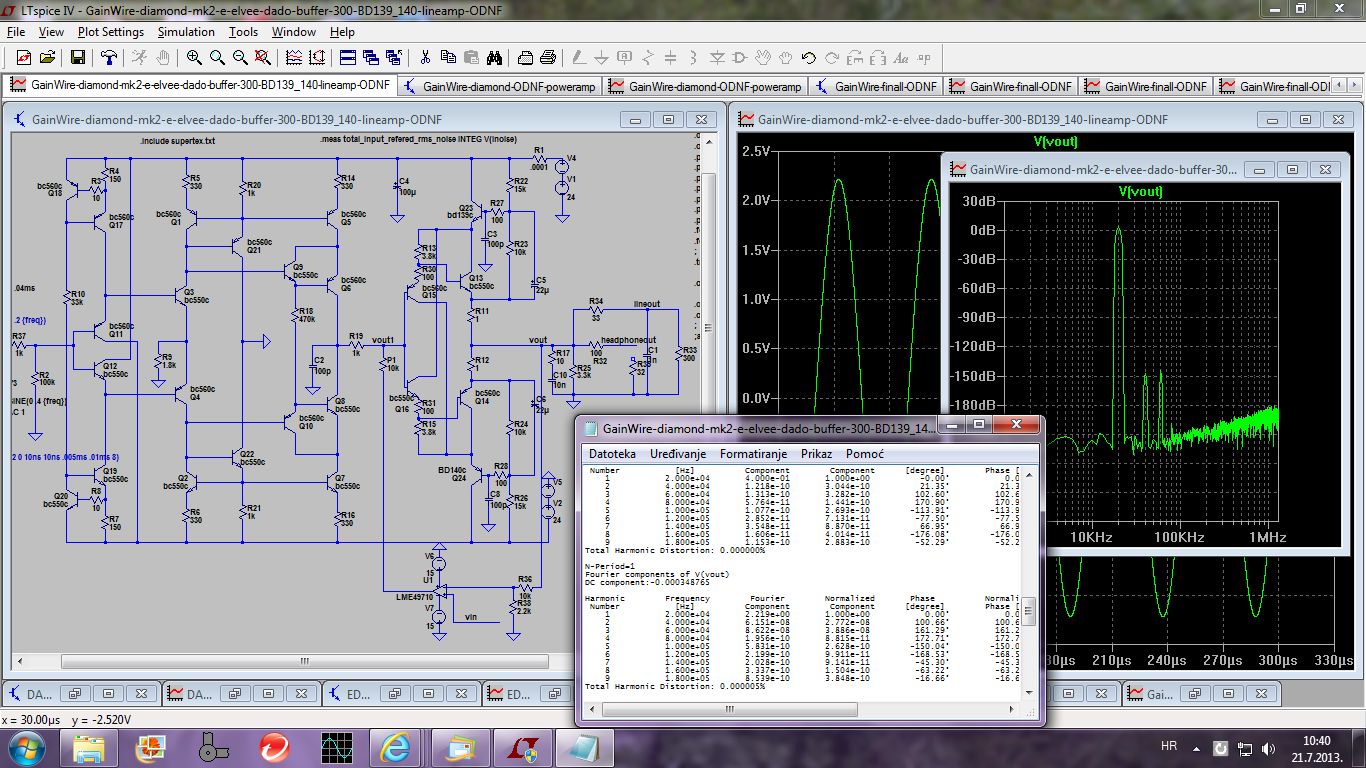Open a file with the Open folder icon

(47, 57)
